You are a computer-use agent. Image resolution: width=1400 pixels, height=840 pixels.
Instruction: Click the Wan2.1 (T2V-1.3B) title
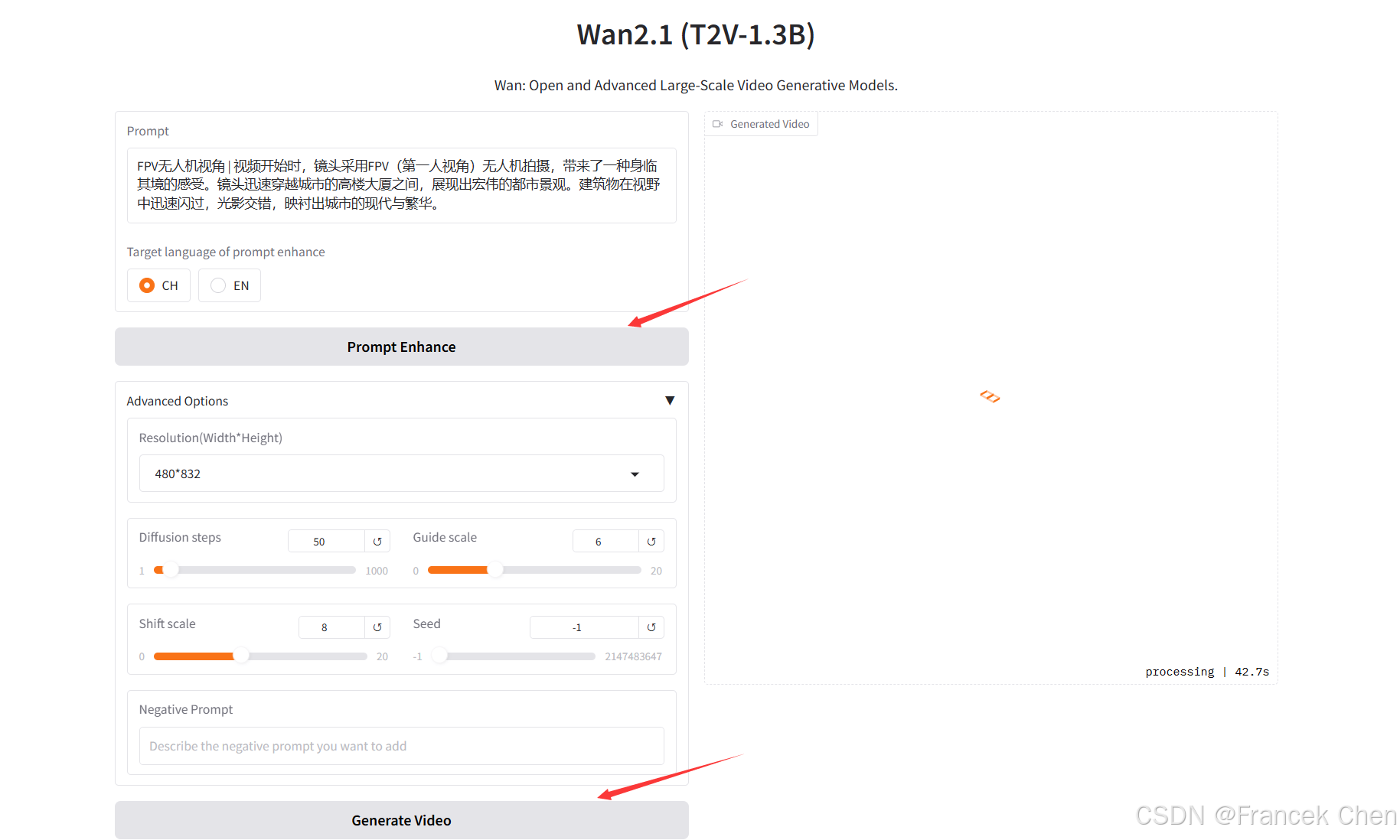click(x=696, y=34)
